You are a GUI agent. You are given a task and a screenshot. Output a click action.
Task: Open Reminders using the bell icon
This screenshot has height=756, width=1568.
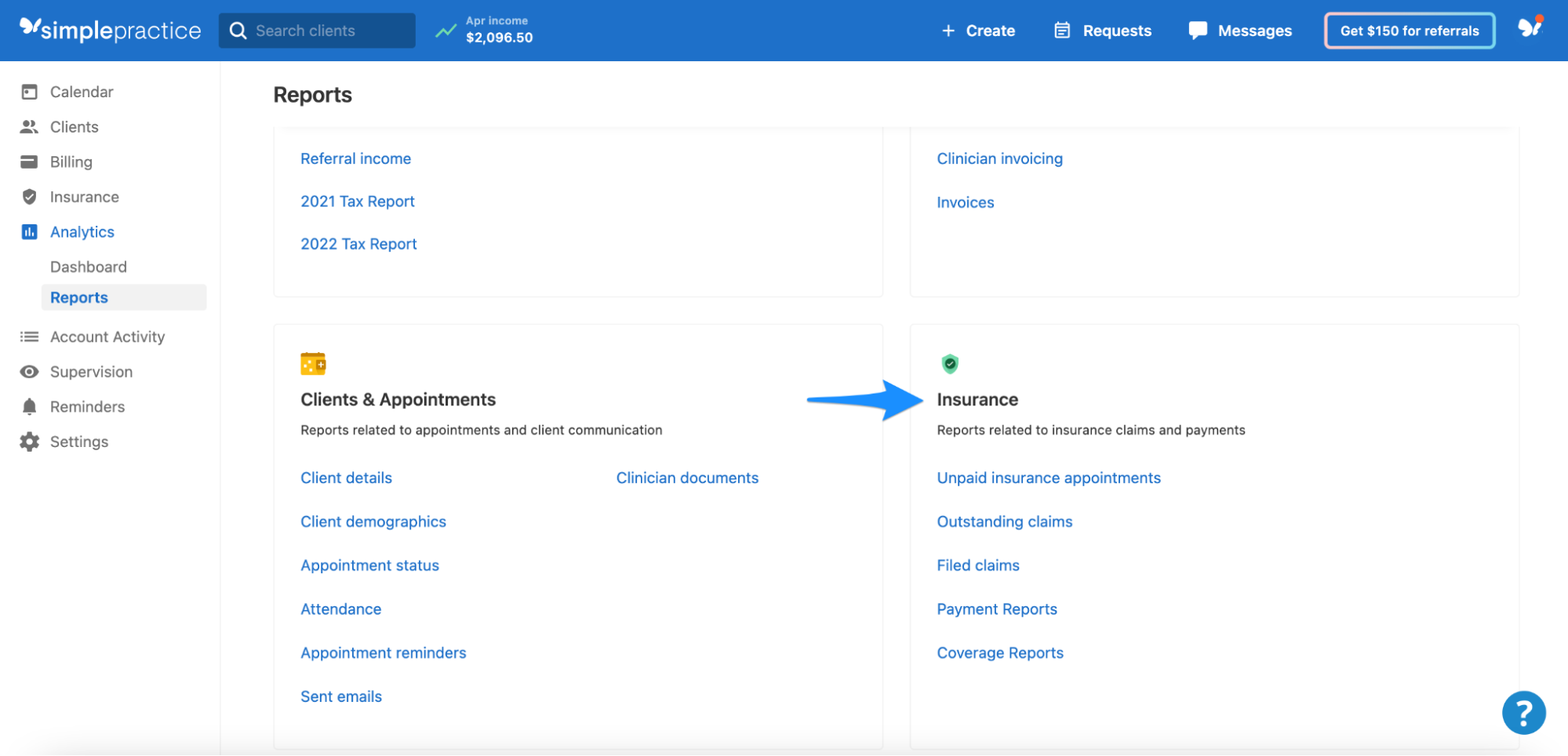click(29, 406)
